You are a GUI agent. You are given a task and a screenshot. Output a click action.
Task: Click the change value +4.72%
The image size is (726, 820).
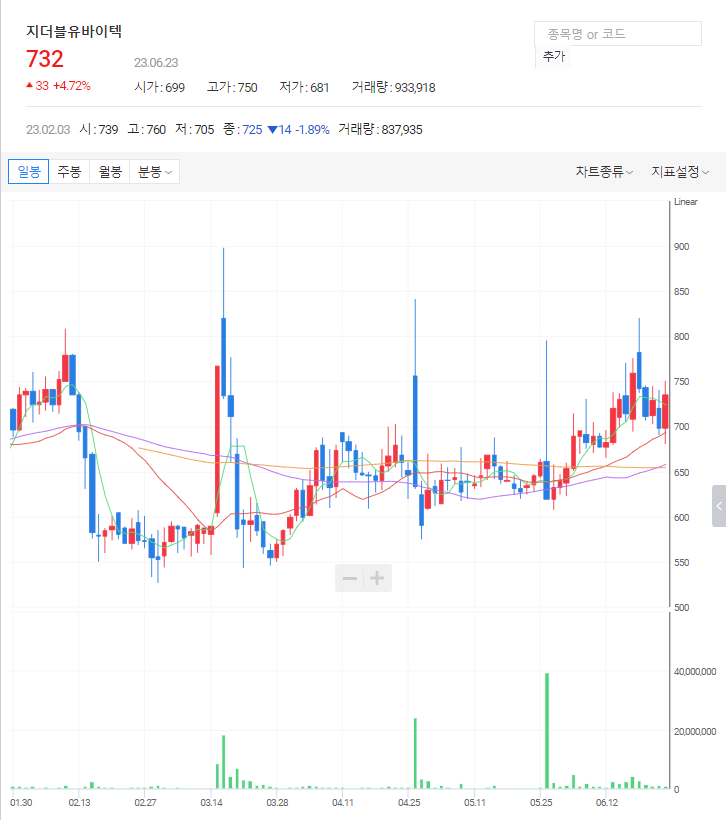tap(72, 86)
